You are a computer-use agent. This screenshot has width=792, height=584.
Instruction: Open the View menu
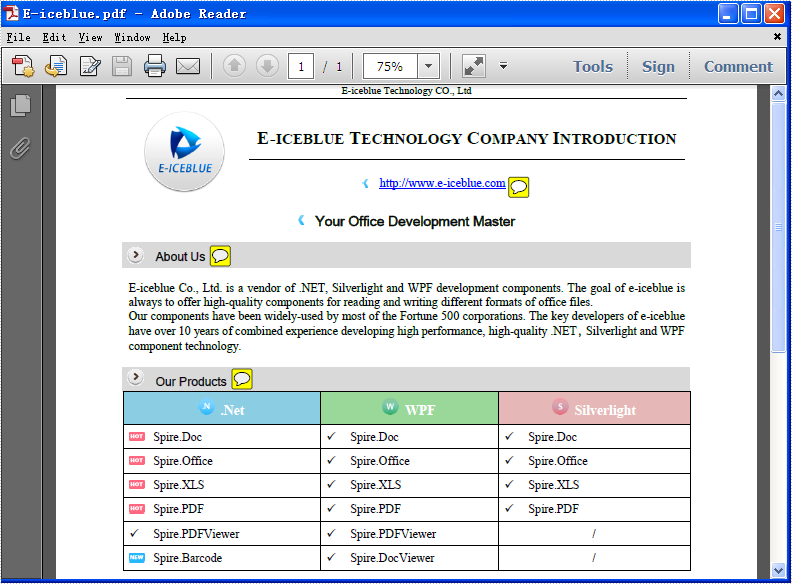(x=90, y=37)
